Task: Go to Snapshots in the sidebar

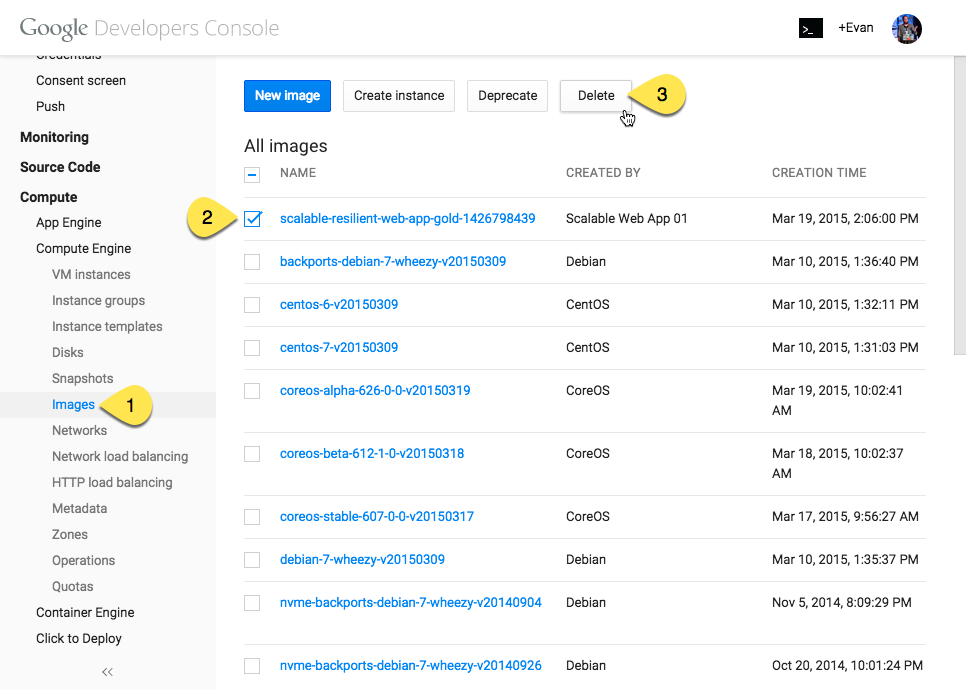Action: (83, 378)
